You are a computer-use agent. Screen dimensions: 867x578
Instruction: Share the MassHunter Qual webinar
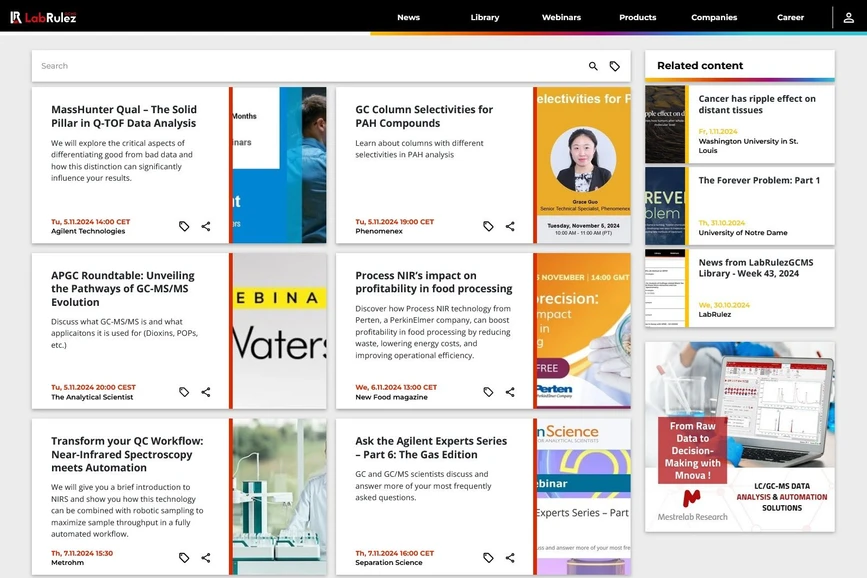pos(206,226)
